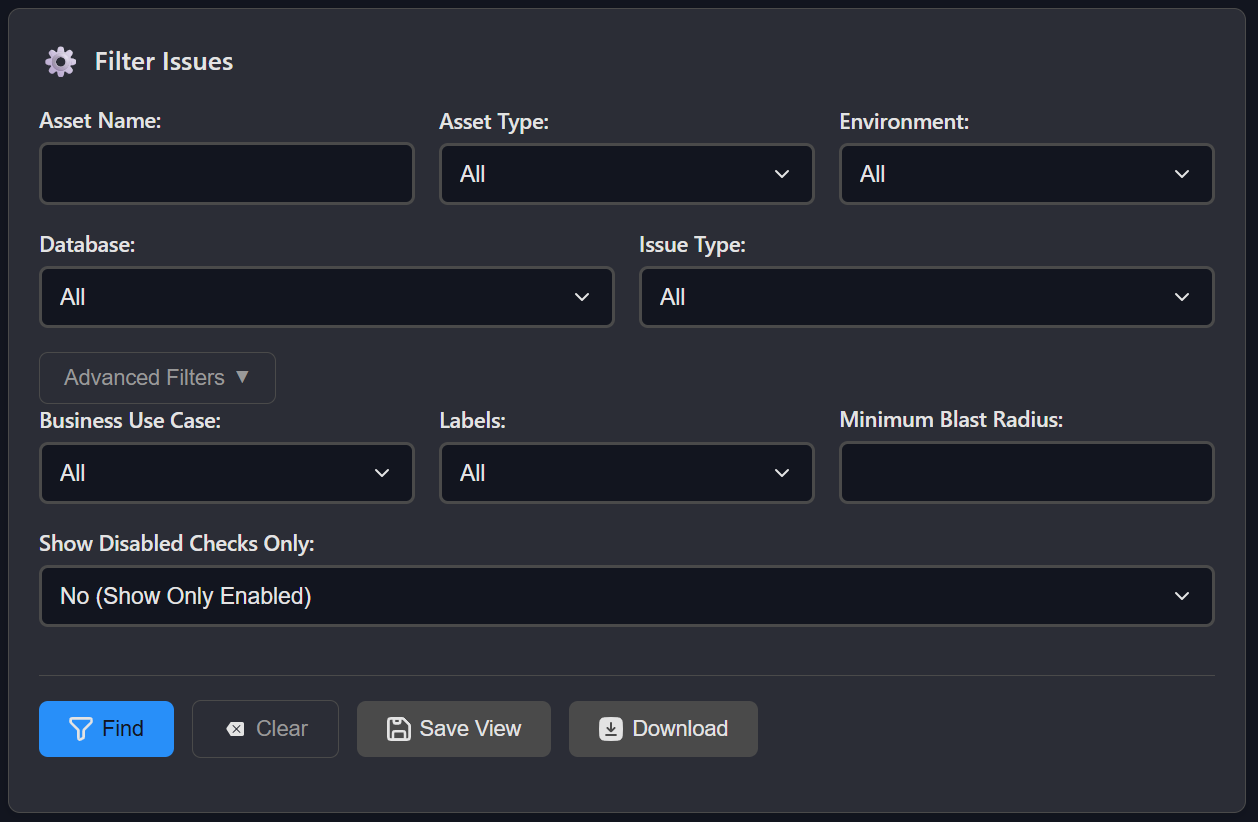Click the funnel icon on Find button
The image size is (1258, 822).
[x=81, y=729]
